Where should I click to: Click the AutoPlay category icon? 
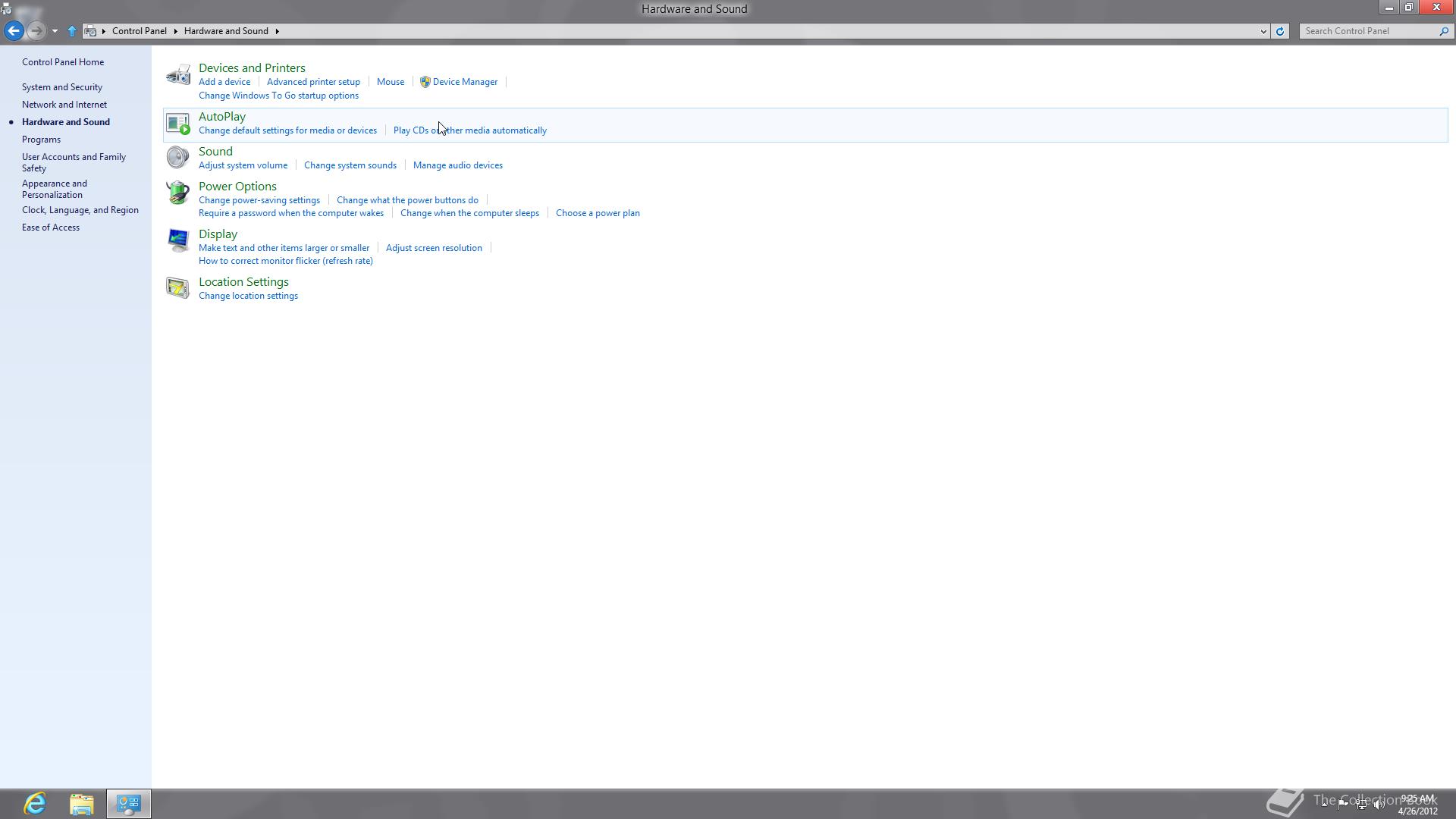pos(178,123)
